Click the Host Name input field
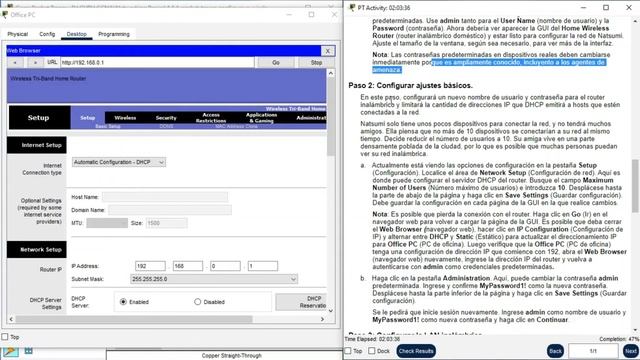Image resolution: width=640 pixels, height=360 pixels. point(165,197)
